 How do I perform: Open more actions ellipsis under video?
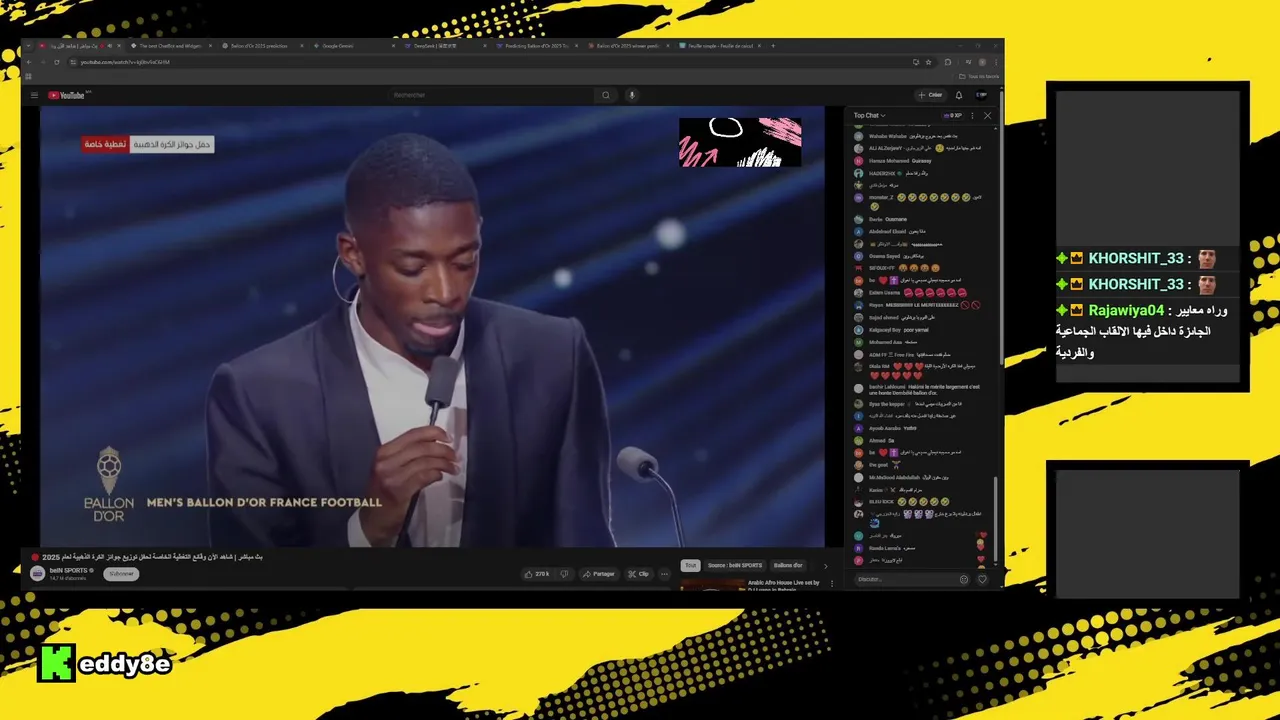point(664,574)
